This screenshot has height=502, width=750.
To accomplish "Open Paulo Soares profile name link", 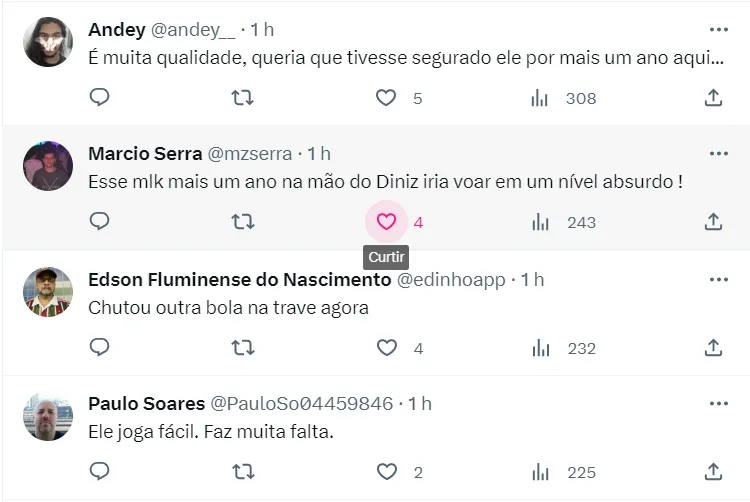I will pyautogui.click(x=144, y=403).
